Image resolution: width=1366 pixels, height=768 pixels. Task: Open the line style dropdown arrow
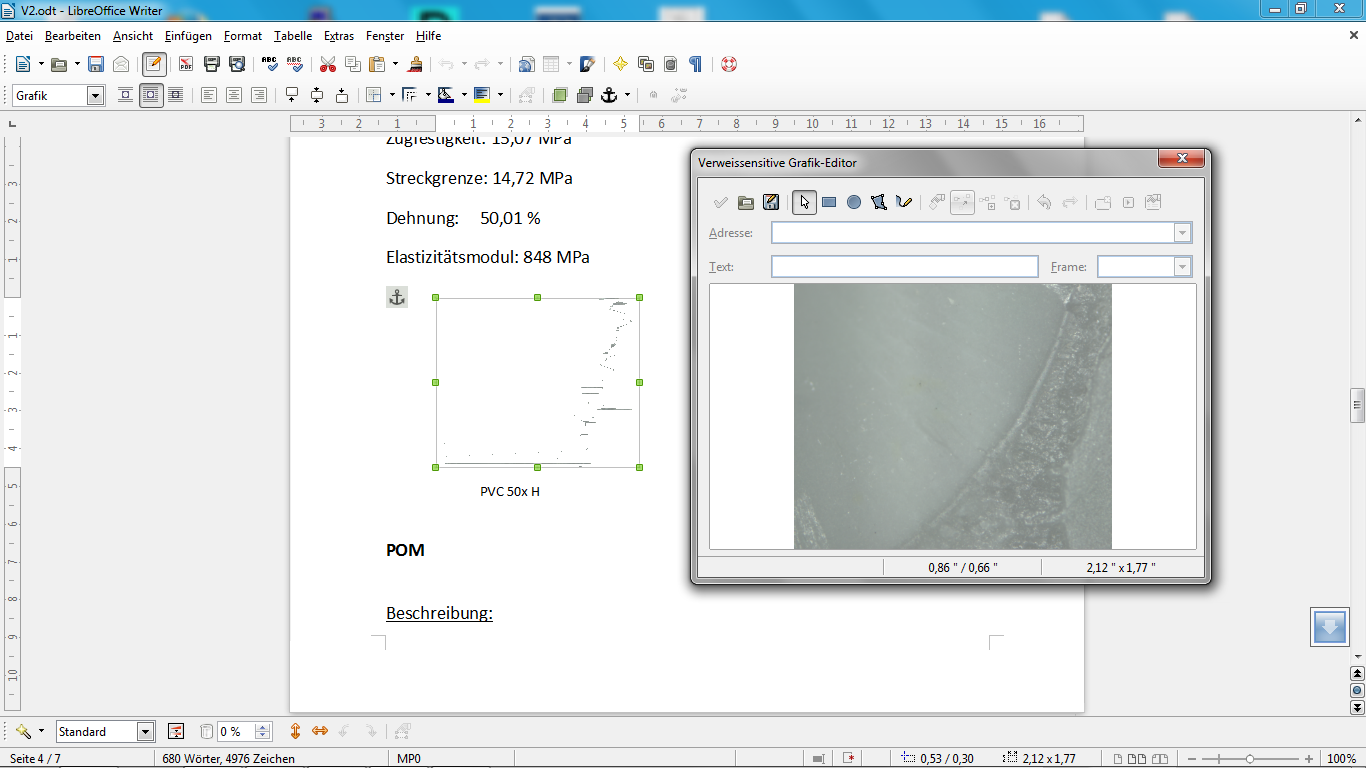tap(428, 96)
